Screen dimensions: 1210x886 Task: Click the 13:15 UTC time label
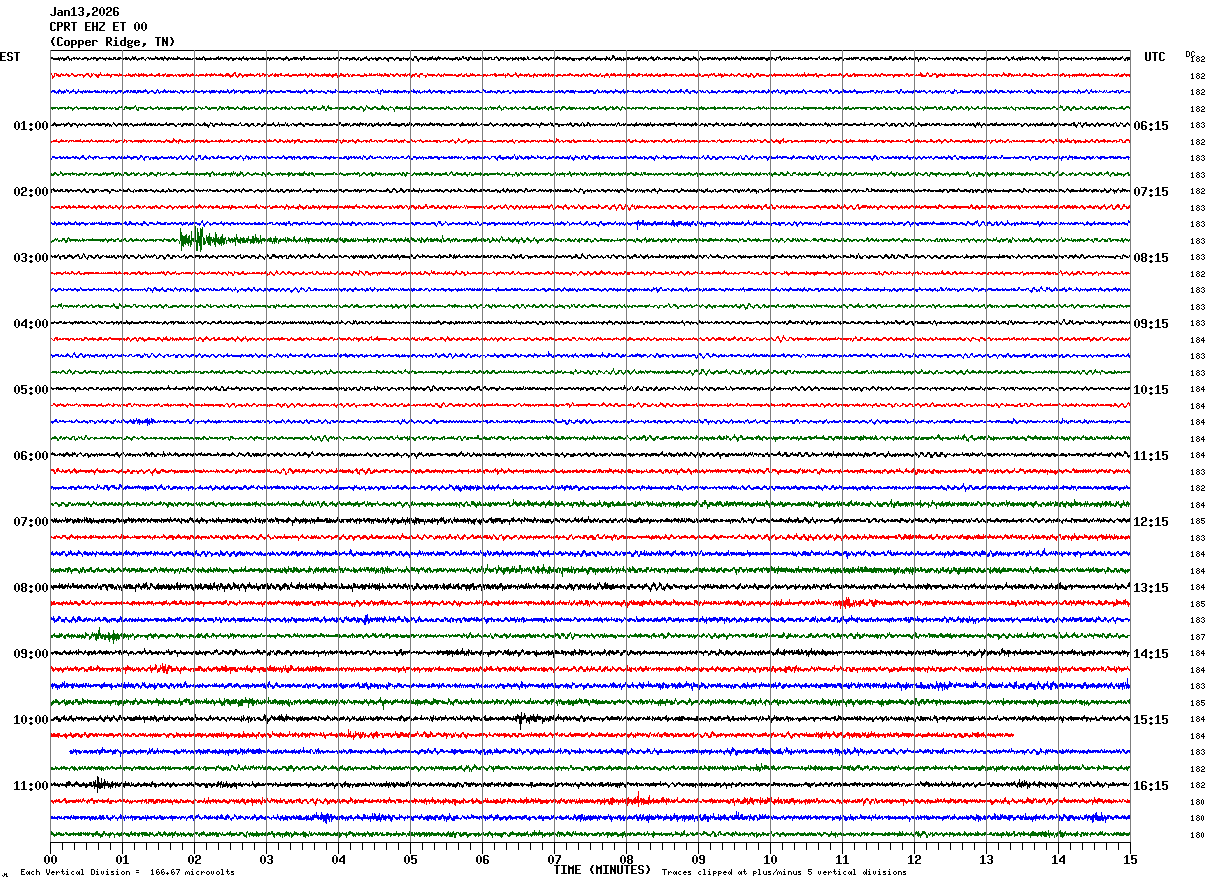(1151, 588)
